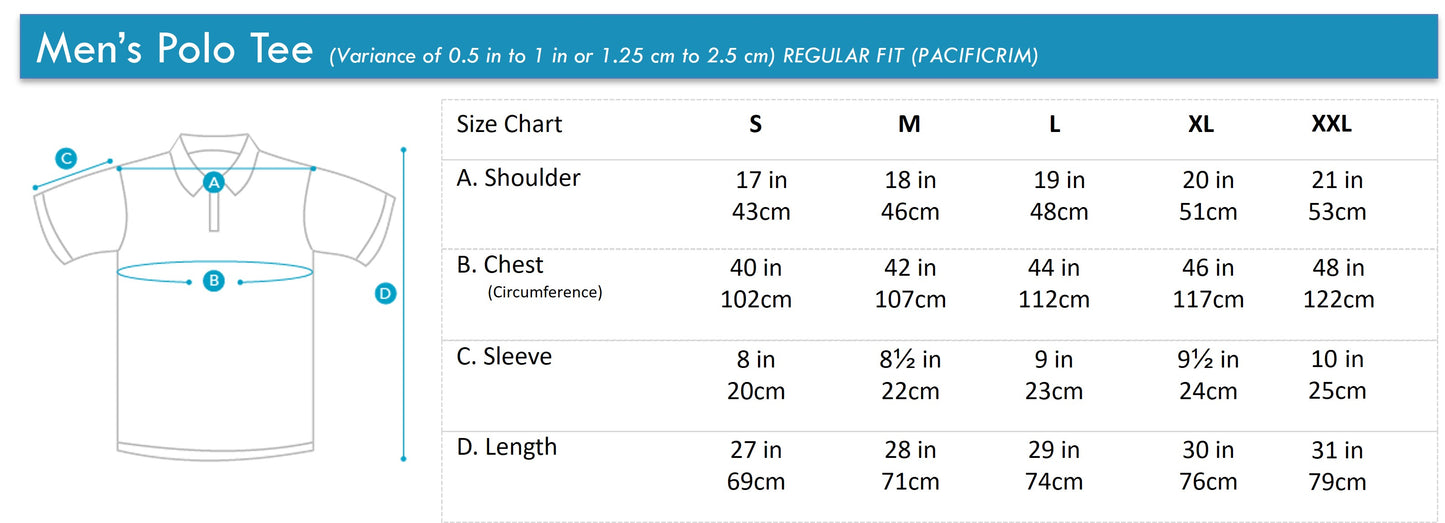
Task: Click the Size Chart header label
Action: pyautogui.click(x=509, y=124)
